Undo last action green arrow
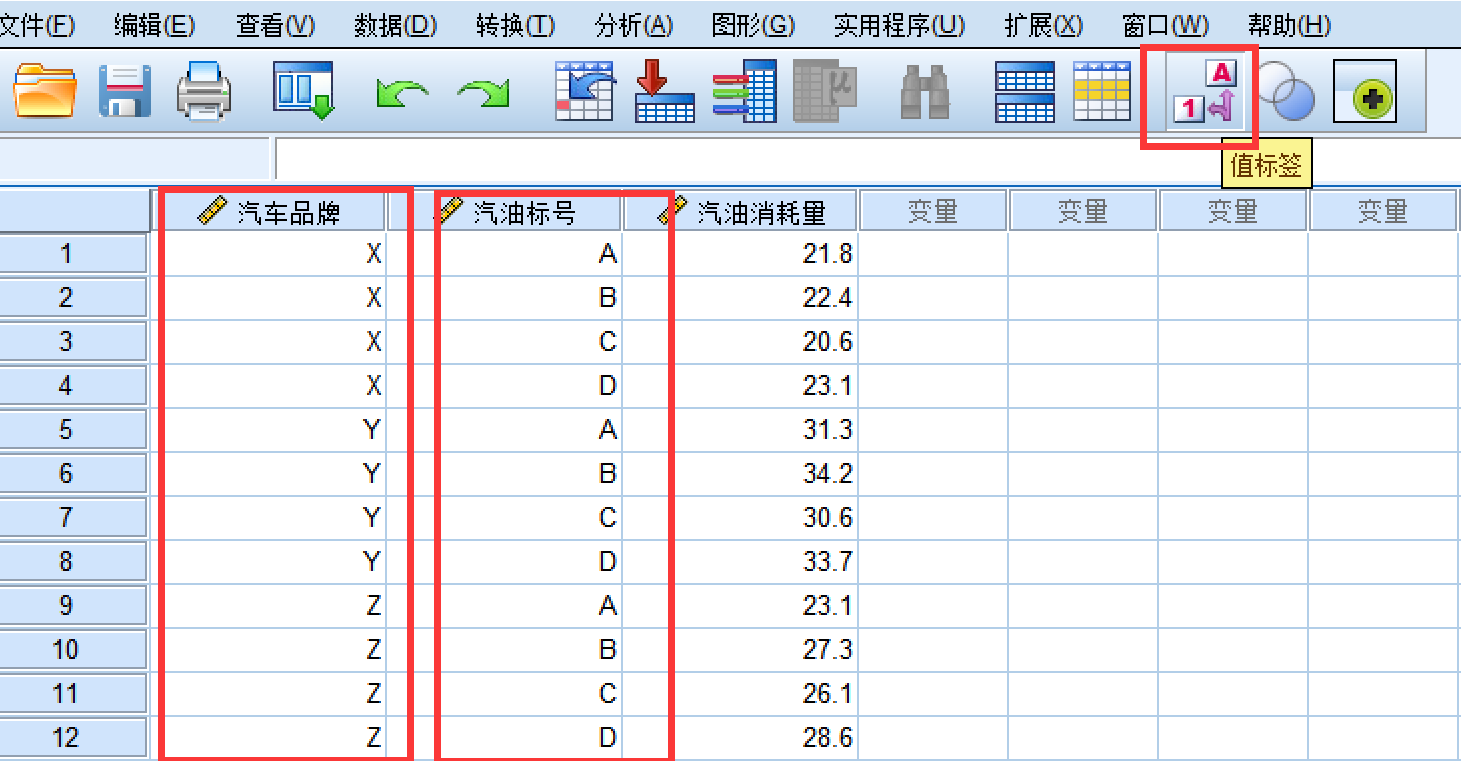Viewport: 1461px width, 761px height. point(403,94)
